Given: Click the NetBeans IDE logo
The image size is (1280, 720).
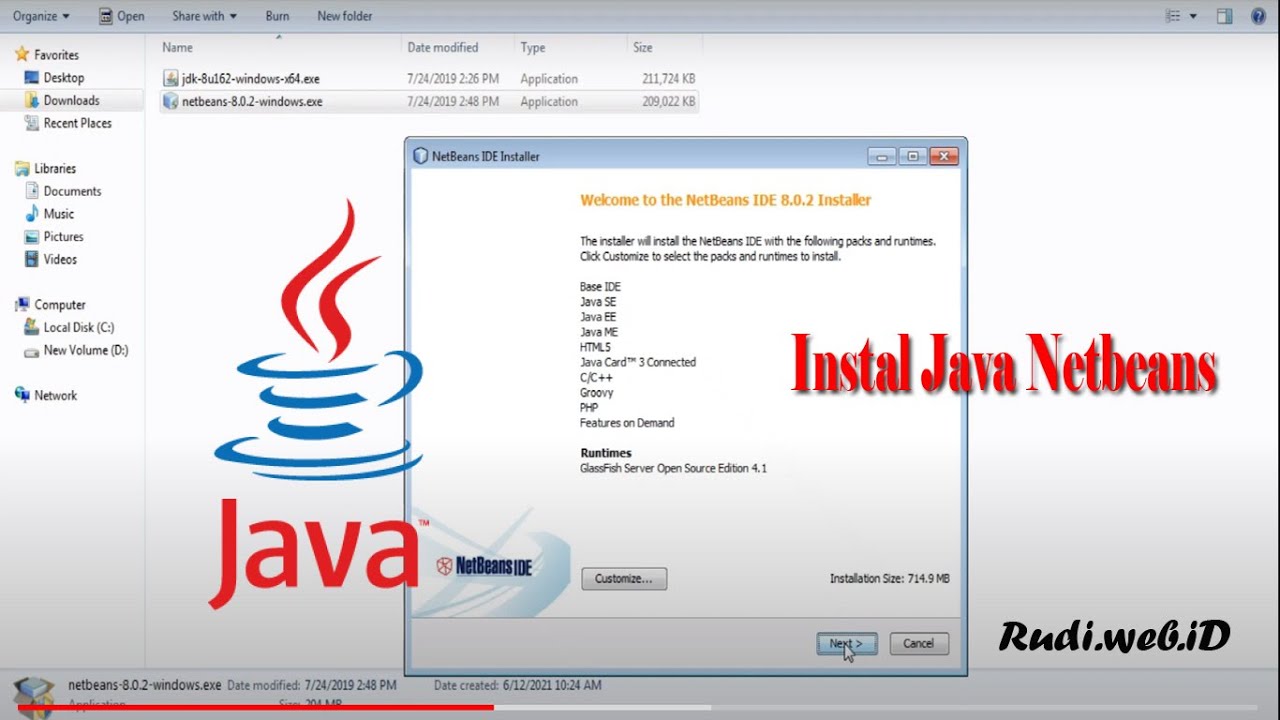Looking at the screenshot, I should (485, 566).
